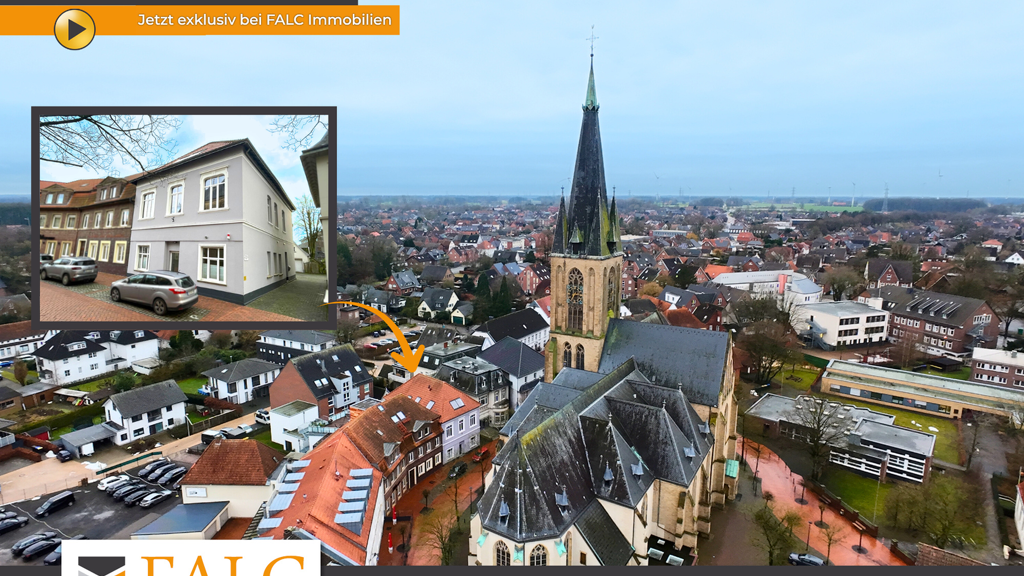This screenshot has height=576, width=1024.
Task: Click the front door of the grey house
Action: click(174, 256)
